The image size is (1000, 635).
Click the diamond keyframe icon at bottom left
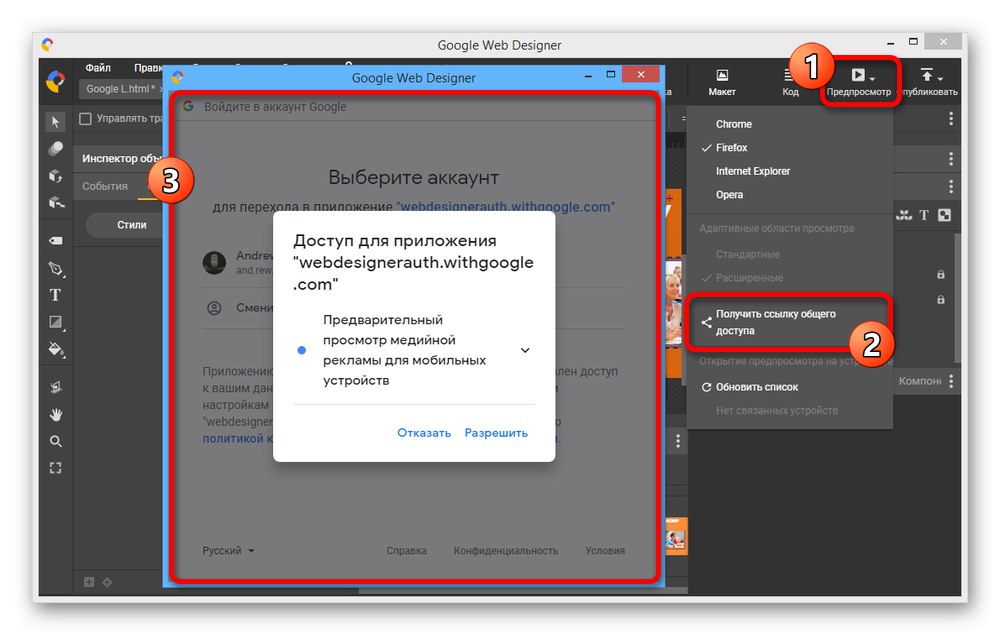point(107,581)
